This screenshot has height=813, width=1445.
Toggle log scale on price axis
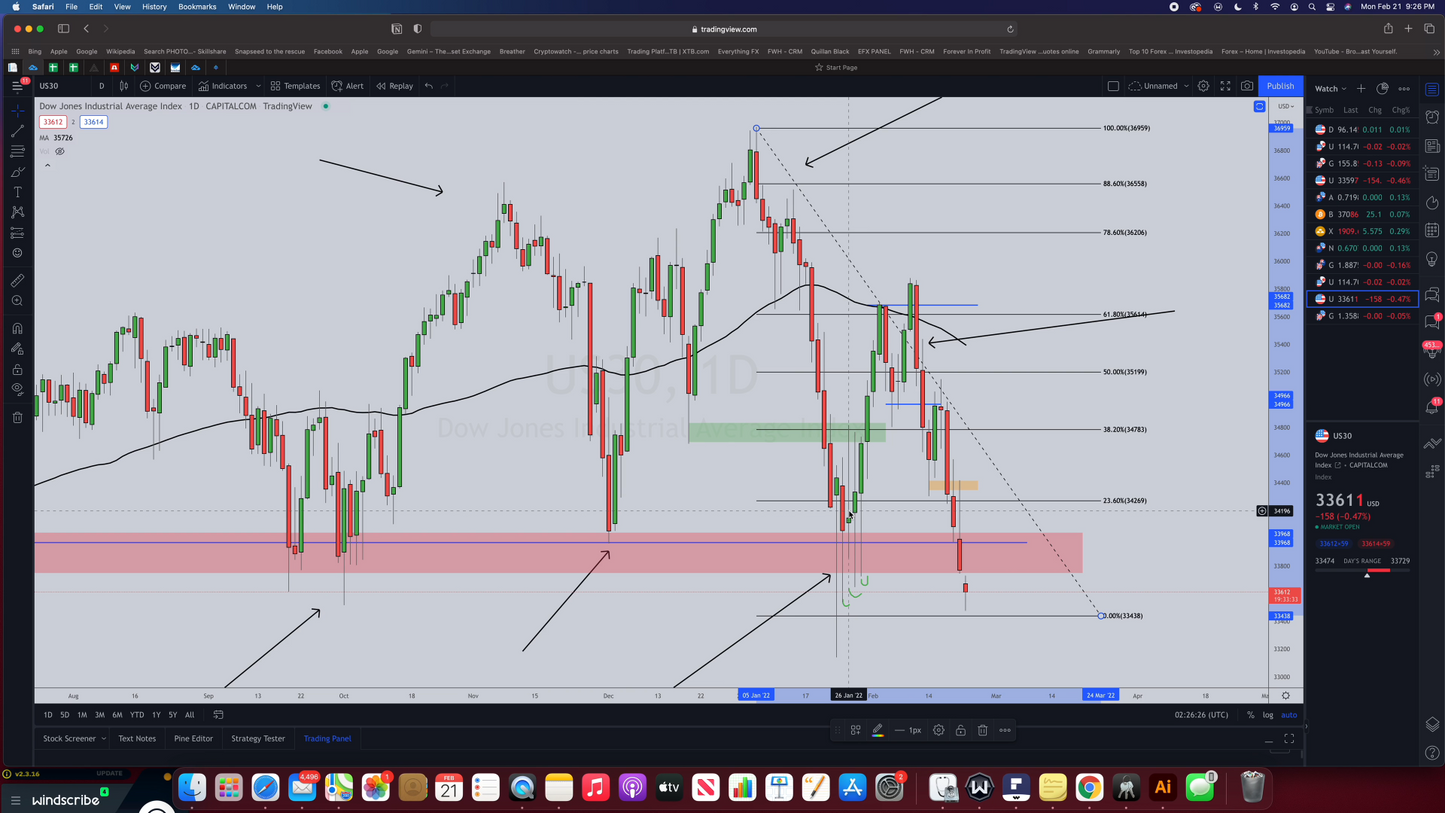1268,715
